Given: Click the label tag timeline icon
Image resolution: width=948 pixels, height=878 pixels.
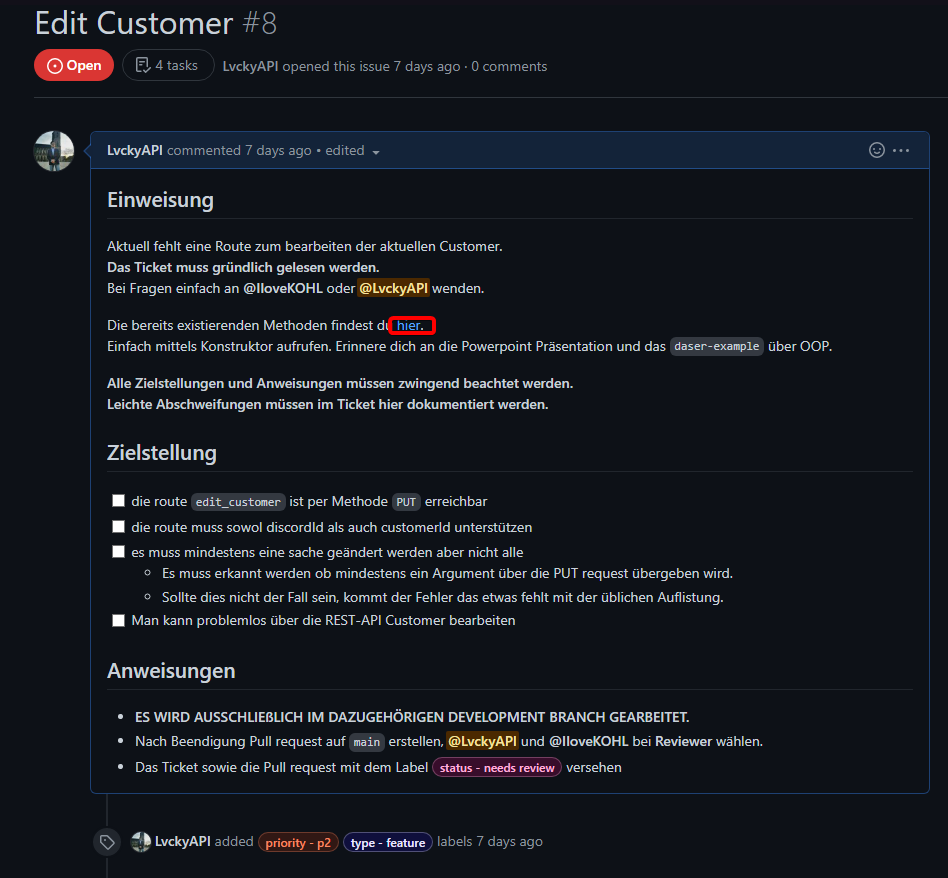Looking at the screenshot, I should 107,842.
